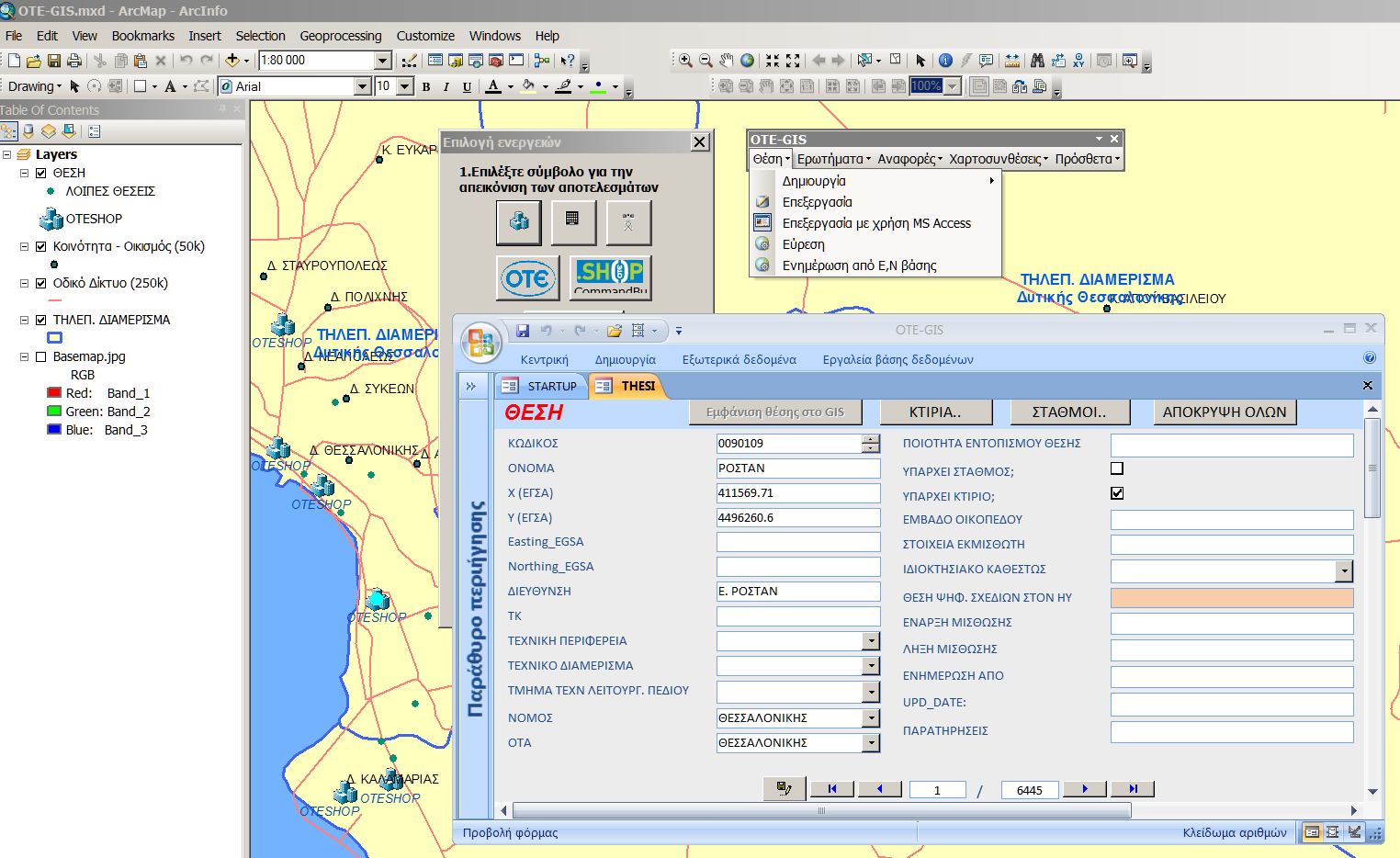The height and width of the screenshot is (858, 1400).
Task: Open the Arial font name dropdown
Action: (x=362, y=86)
